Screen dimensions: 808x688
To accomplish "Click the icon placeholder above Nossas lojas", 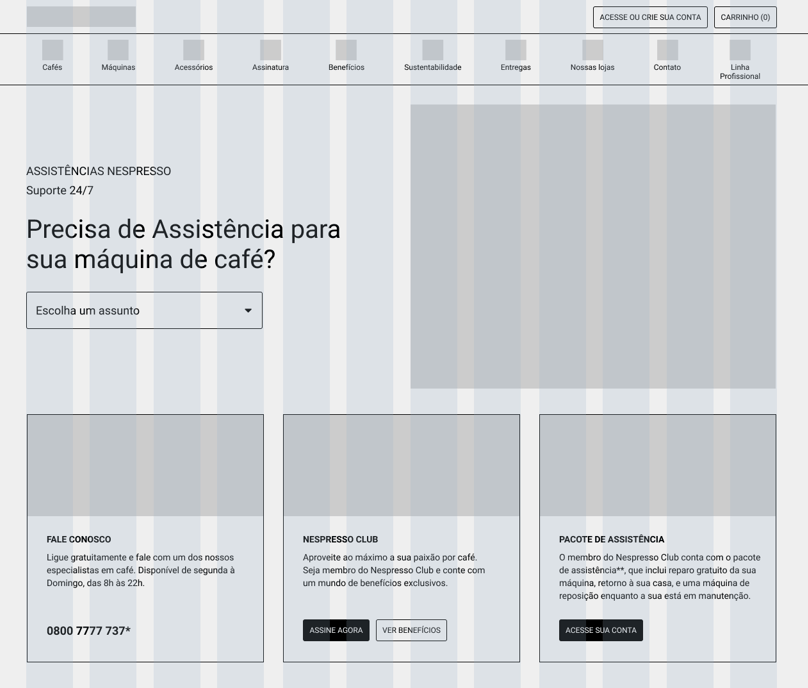I will (x=593, y=50).
